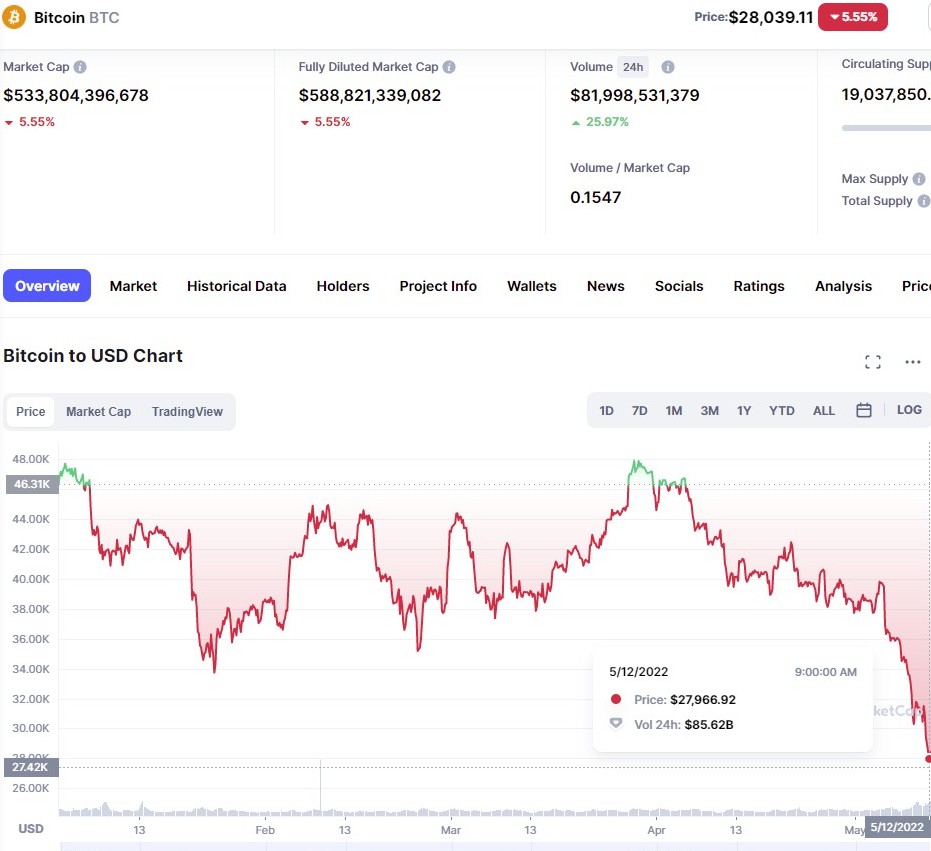Click the Bitcoin logo icon
931x851 pixels.
tap(14, 17)
